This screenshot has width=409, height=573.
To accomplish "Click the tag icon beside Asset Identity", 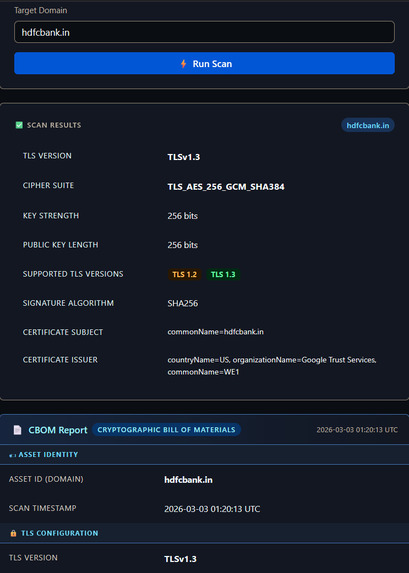I will click(x=12, y=455).
